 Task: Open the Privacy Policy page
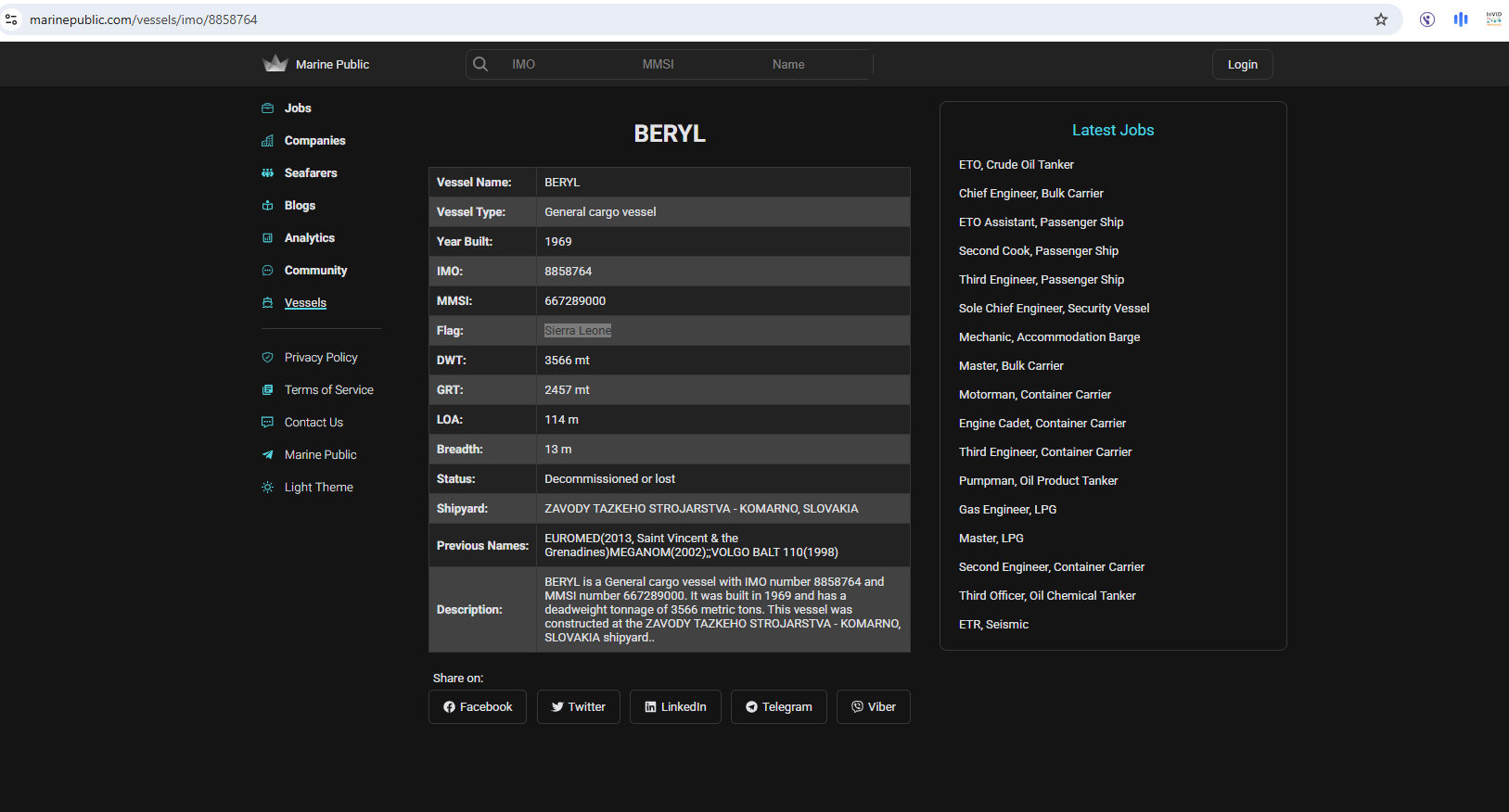point(320,358)
